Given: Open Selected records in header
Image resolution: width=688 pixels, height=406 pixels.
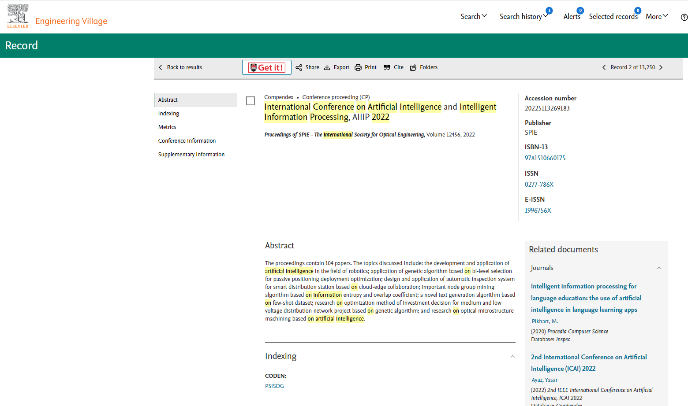Looking at the screenshot, I should click(x=613, y=16).
